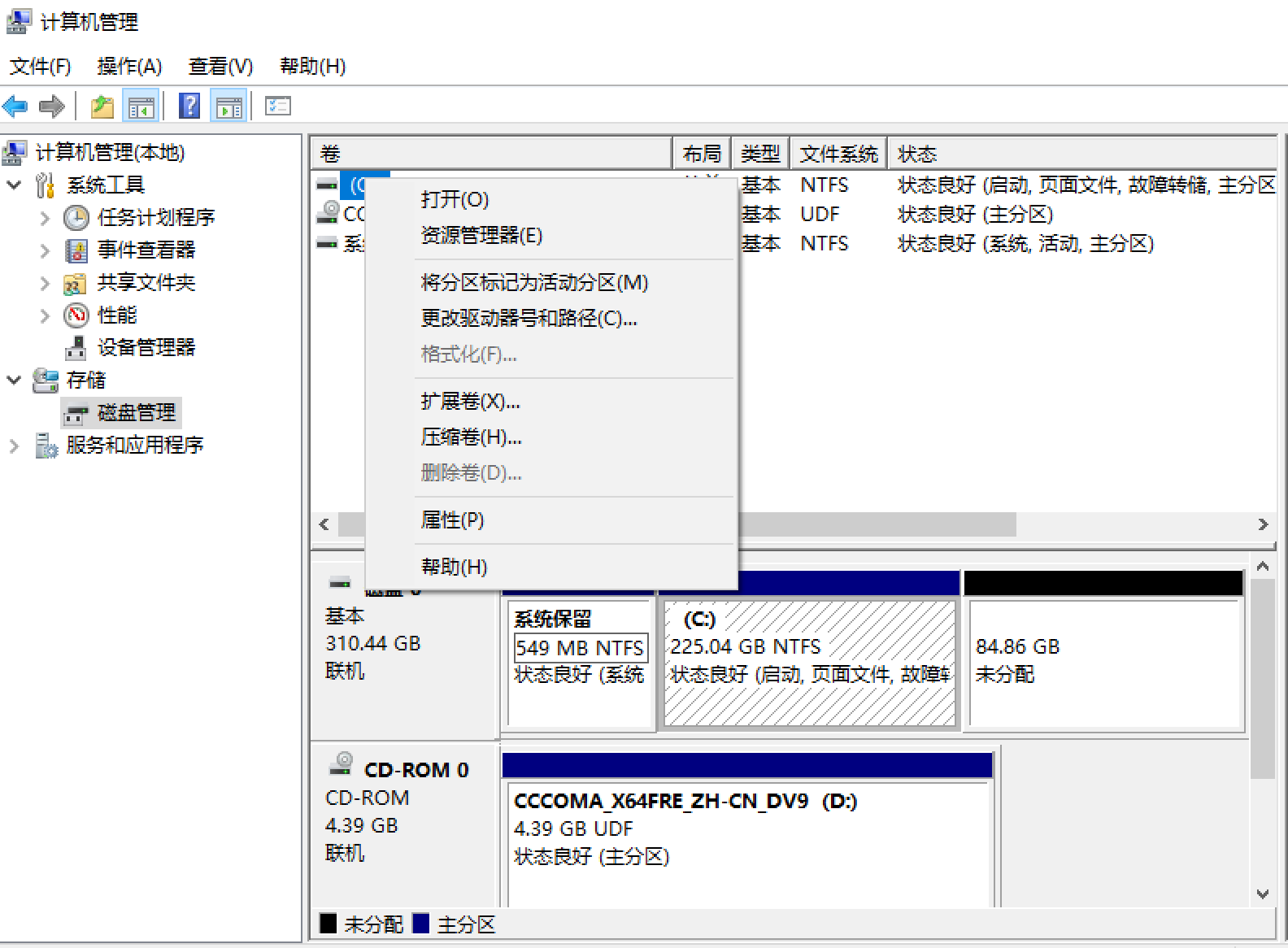Click the forward arrow toolbar icon
The height and width of the screenshot is (948, 1288).
point(52,106)
